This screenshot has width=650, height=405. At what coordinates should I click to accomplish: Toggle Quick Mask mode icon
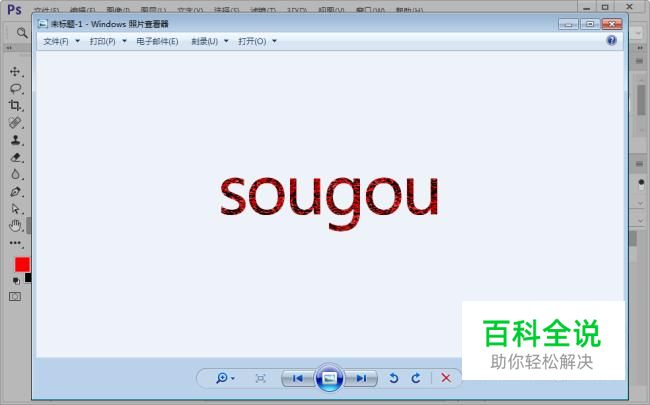15,296
